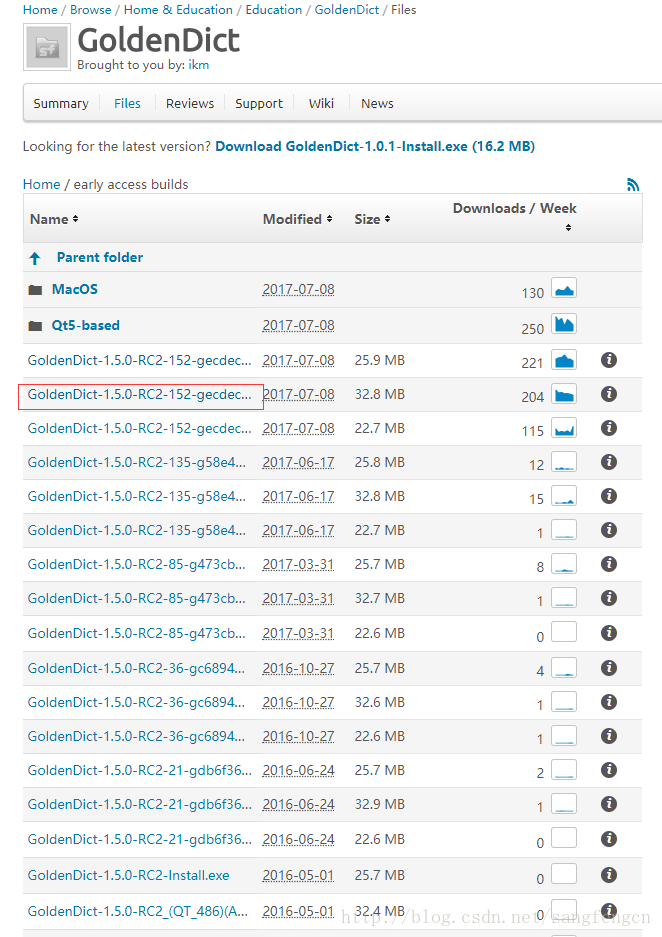View info icon for 135-g58e4 22.7 MB file
662x937 pixels.
[x=609, y=530]
